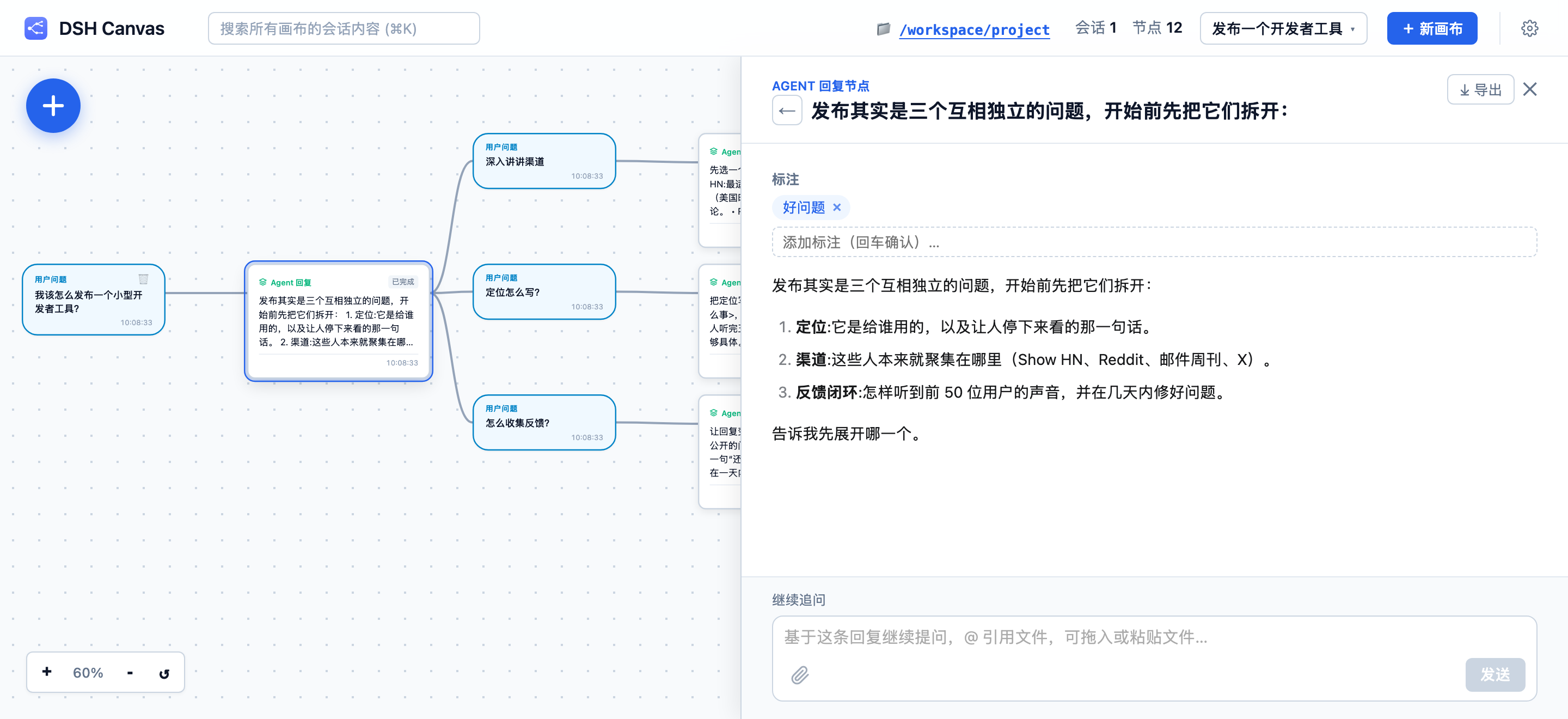Click the 好问题 tag label

(x=804, y=208)
